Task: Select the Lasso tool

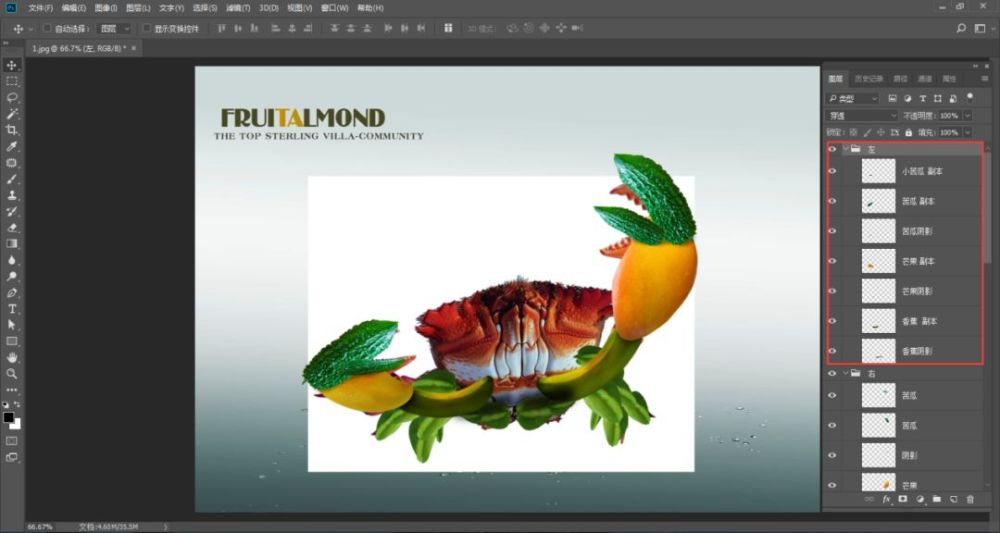Action: (x=11, y=98)
